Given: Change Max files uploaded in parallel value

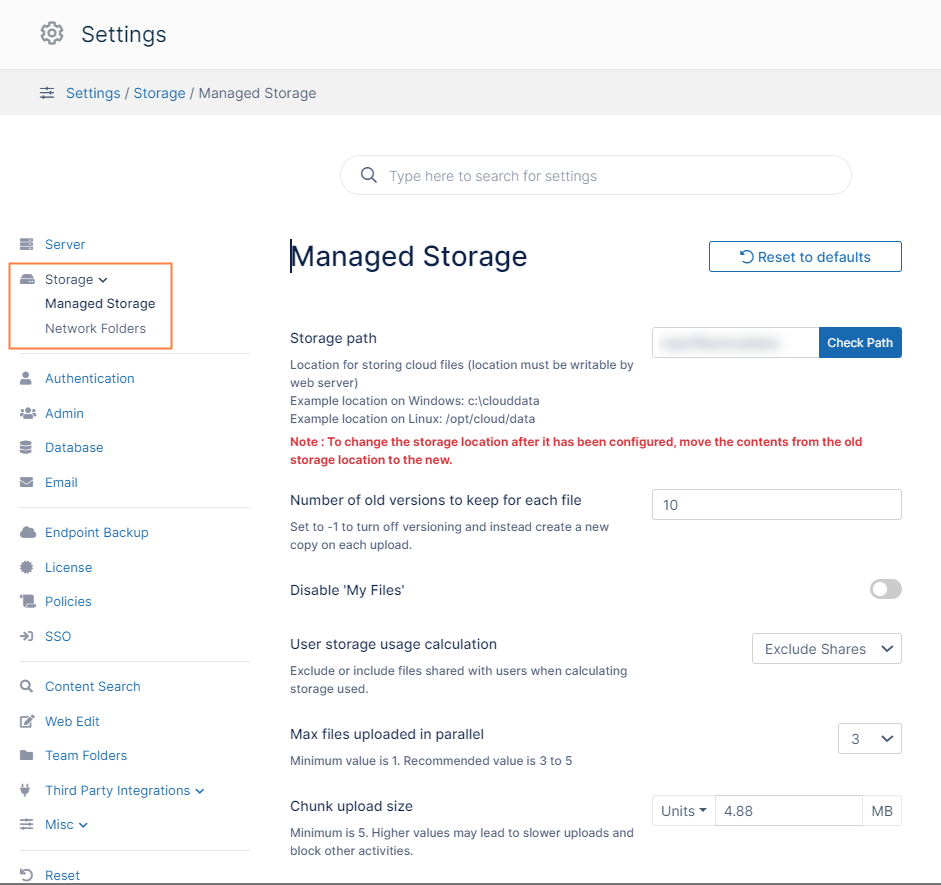Looking at the screenshot, I should [x=869, y=738].
